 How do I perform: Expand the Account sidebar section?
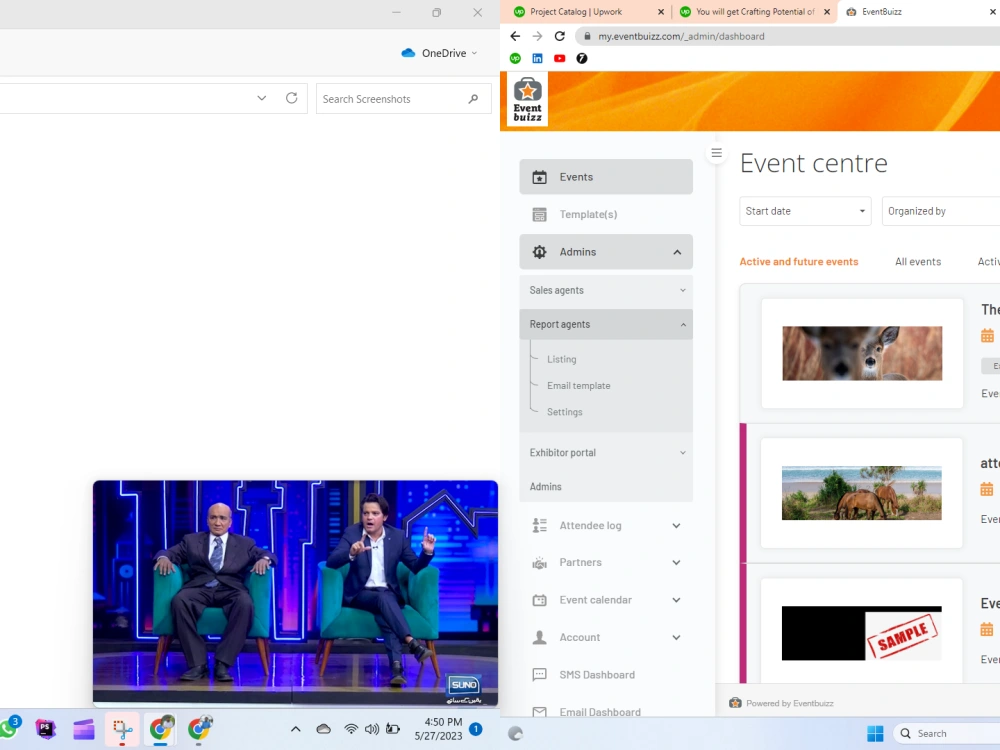click(606, 637)
